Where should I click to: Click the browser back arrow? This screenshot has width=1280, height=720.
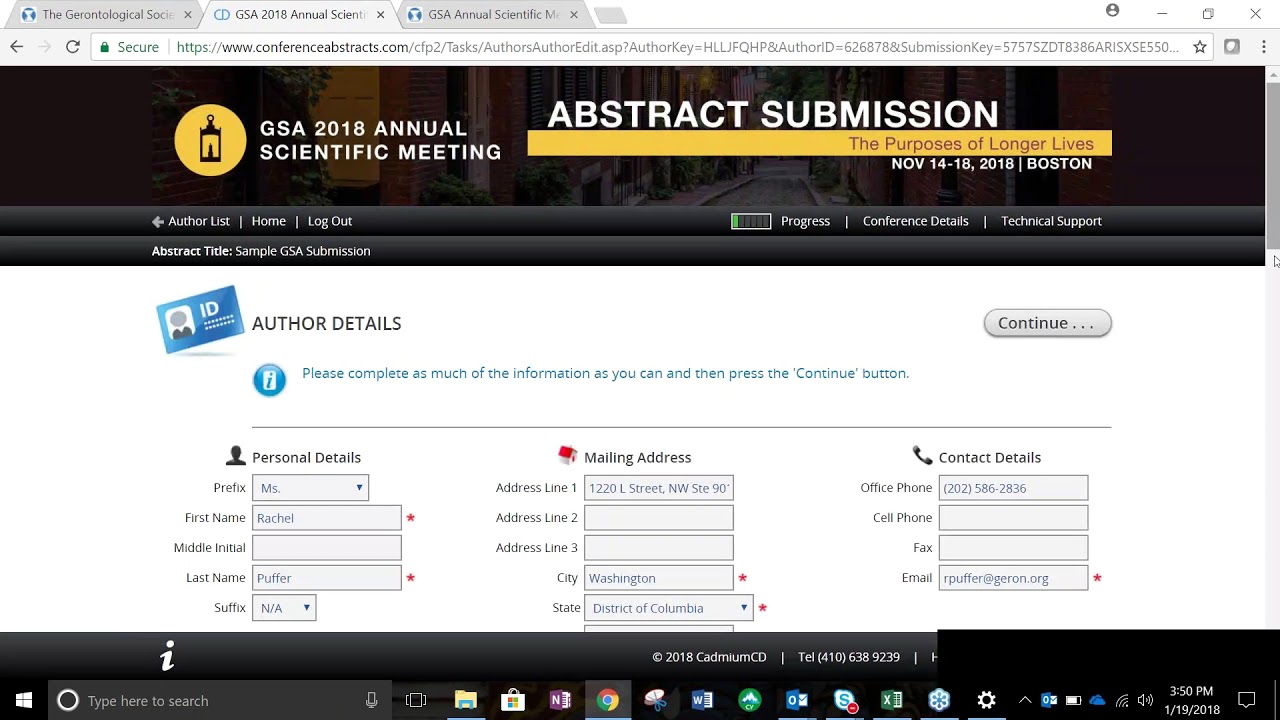pos(17,47)
